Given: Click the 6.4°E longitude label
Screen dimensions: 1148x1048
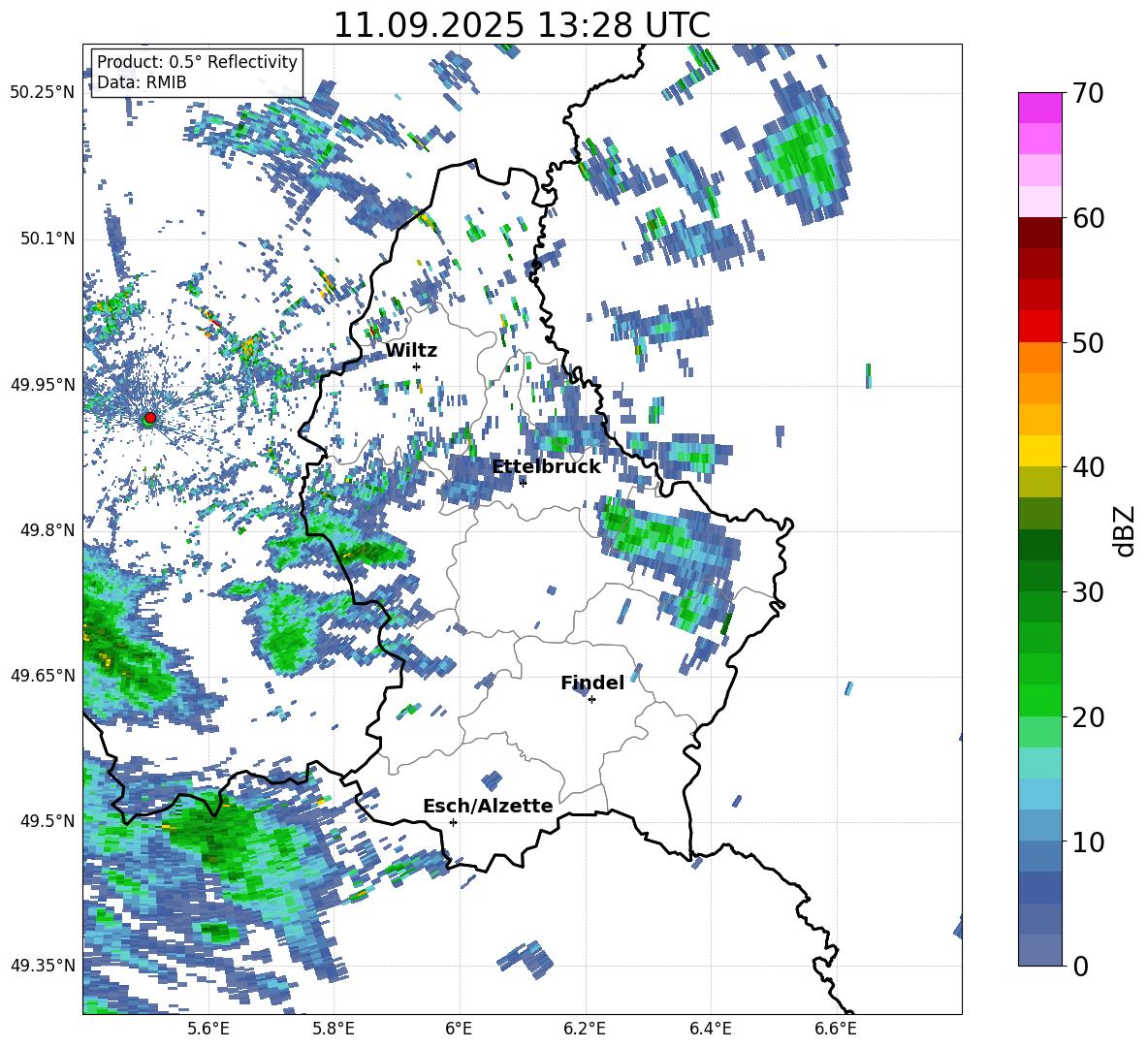Looking at the screenshot, I should pos(711,1029).
